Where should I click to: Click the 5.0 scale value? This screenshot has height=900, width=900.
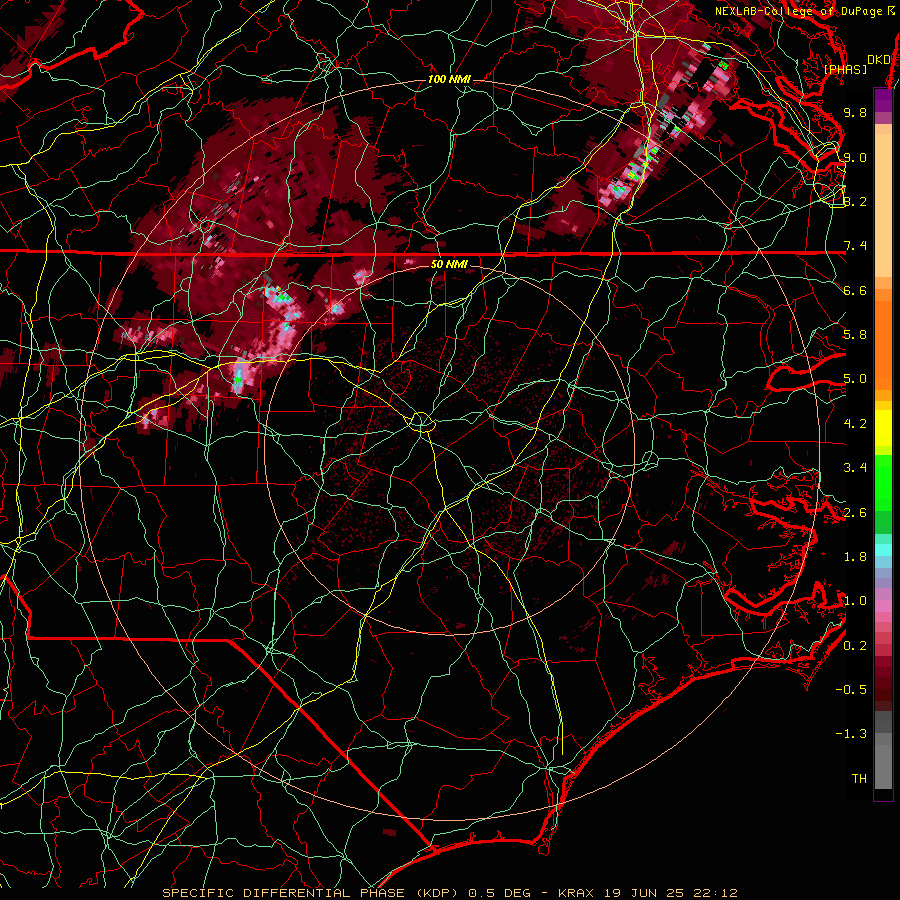855,379
